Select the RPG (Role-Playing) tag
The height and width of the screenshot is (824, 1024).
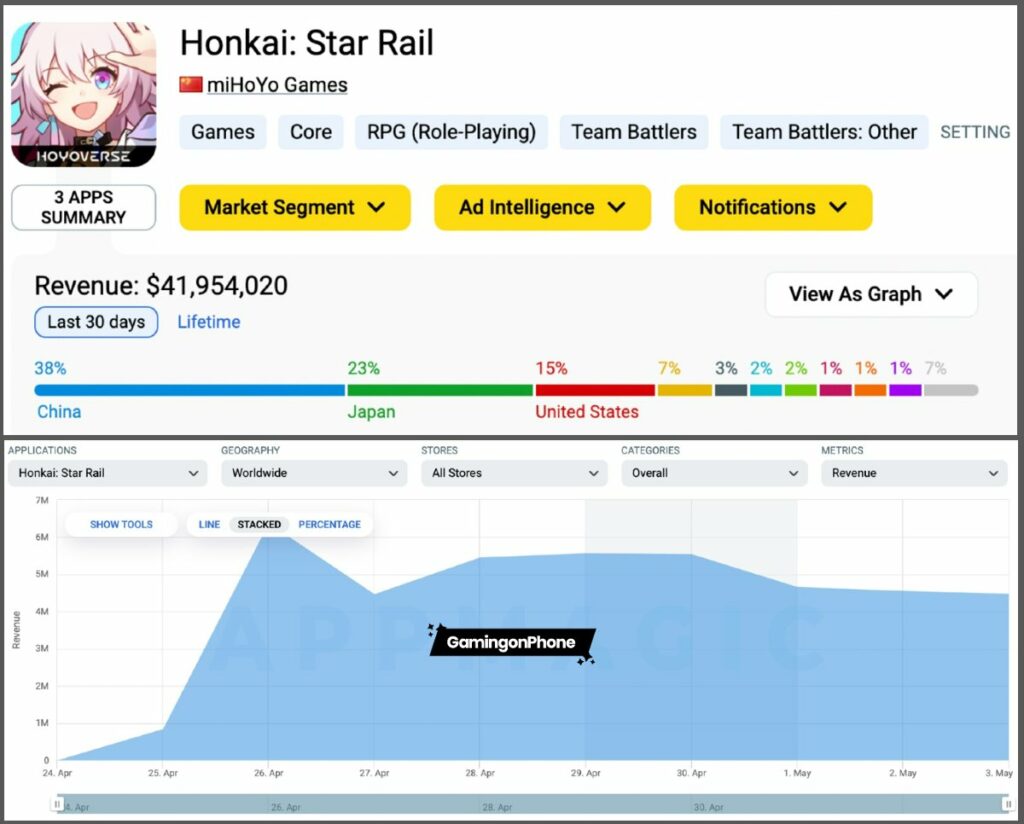click(x=451, y=132)
